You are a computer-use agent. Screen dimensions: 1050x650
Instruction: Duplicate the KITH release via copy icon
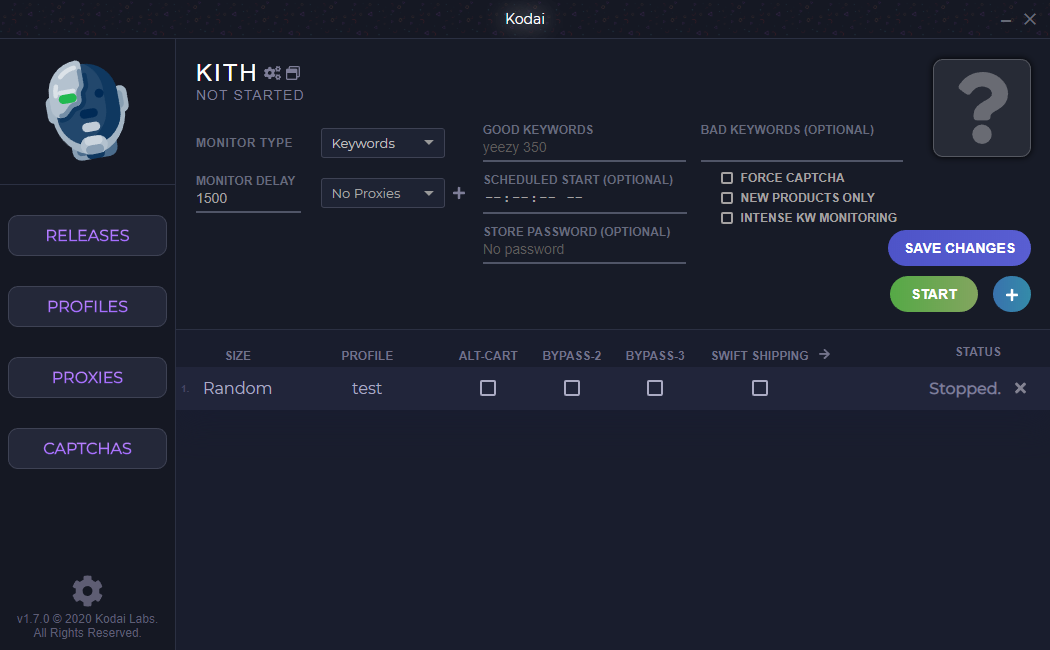[293, 73]
